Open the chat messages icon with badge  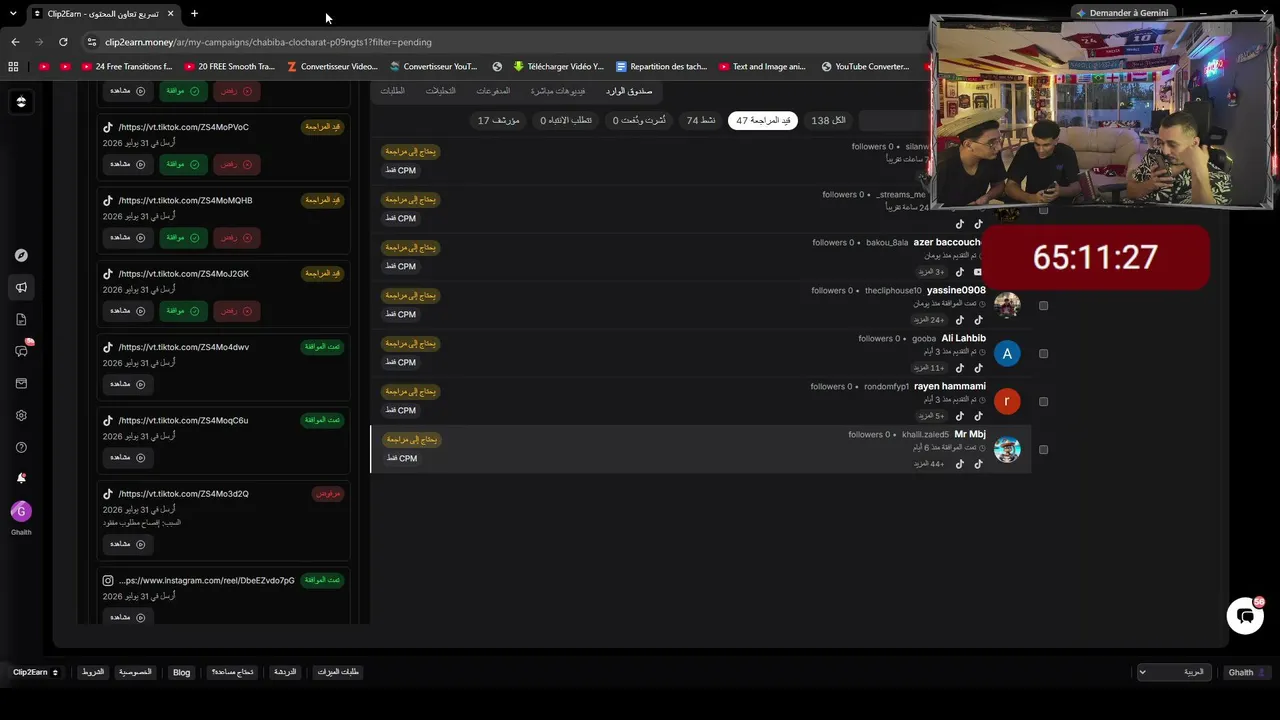coord(21,351)
